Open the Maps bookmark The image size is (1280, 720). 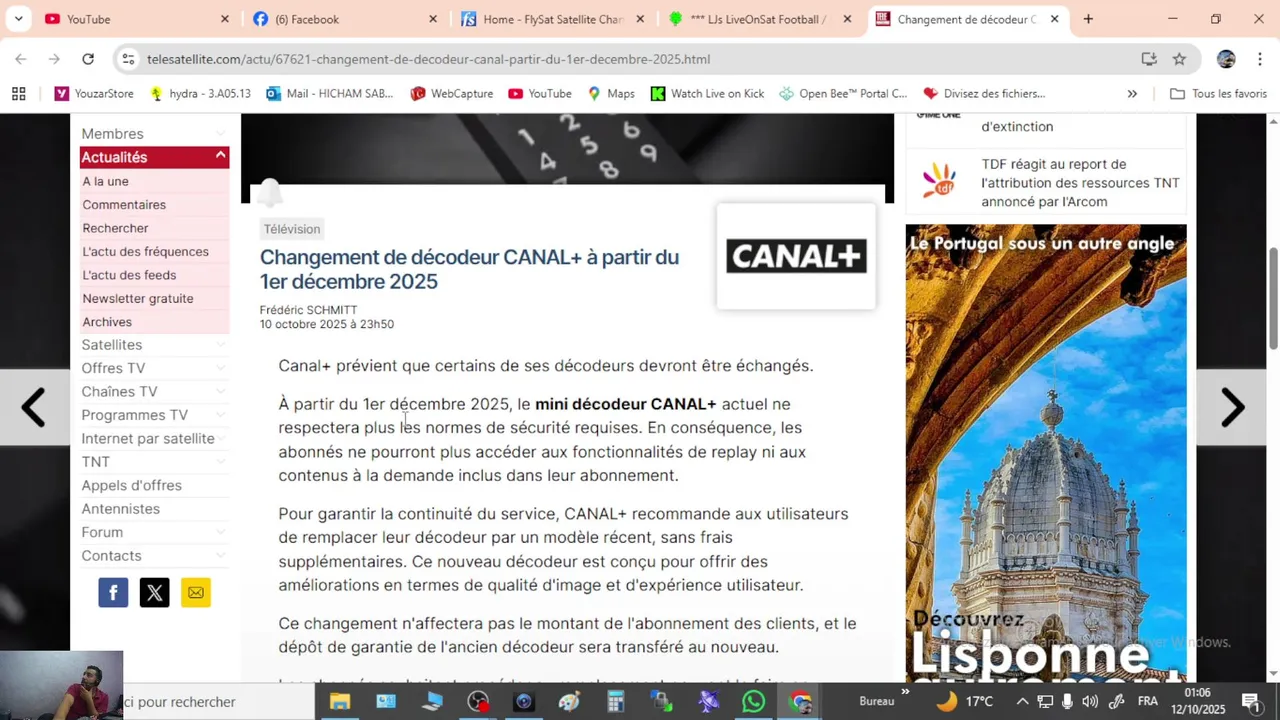tap(611, 93)
